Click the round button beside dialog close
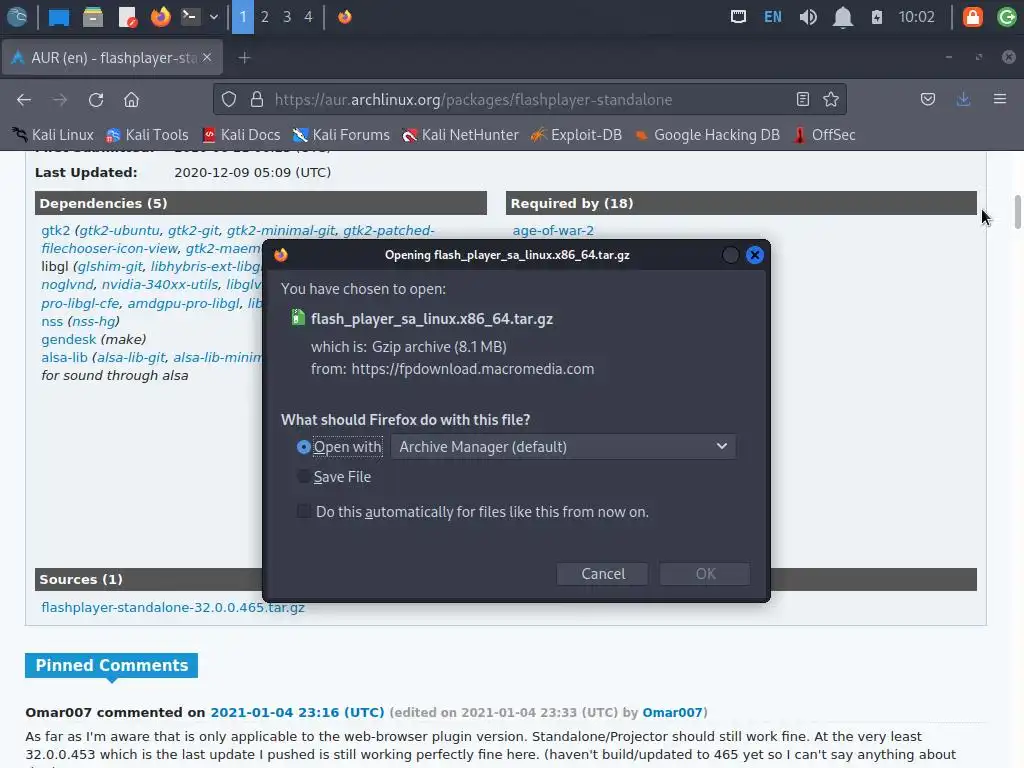The width and height of the screenshot is (1024, 768). [730, 255]
